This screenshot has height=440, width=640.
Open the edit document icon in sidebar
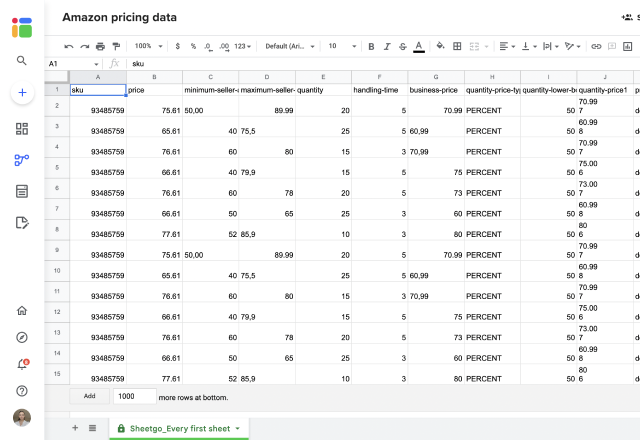(x=22, y=223)
